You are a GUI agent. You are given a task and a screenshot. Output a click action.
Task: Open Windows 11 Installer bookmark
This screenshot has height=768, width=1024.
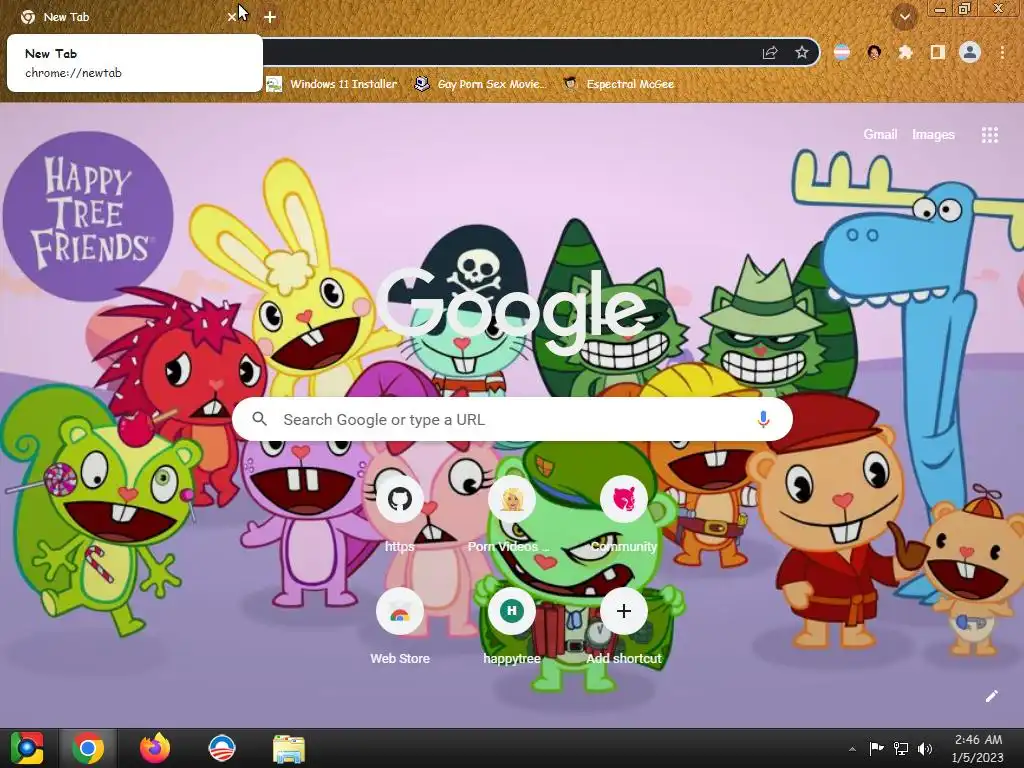(332, 84)
